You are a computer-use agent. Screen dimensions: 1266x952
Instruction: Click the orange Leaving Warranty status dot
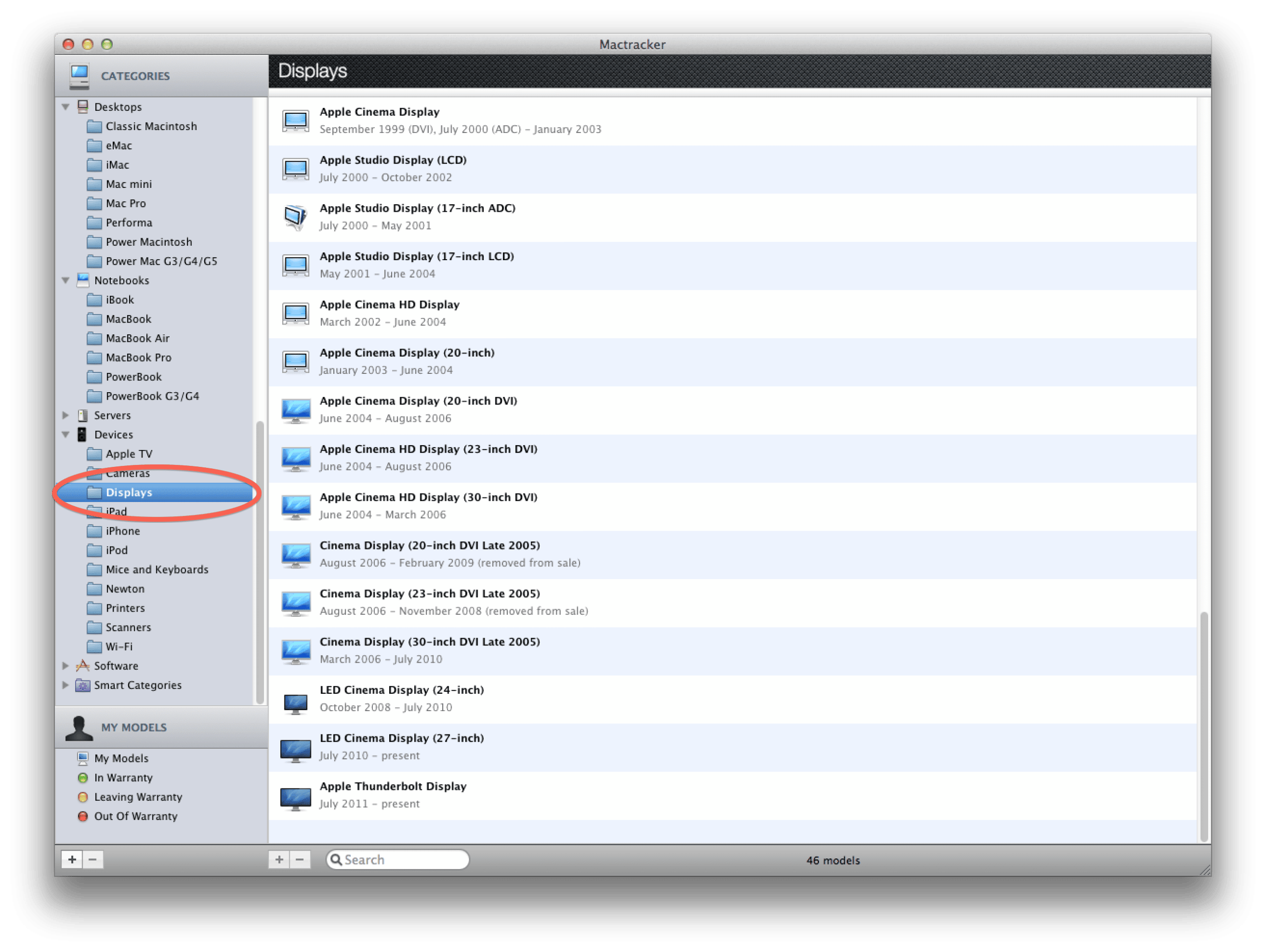click(83, 797)
